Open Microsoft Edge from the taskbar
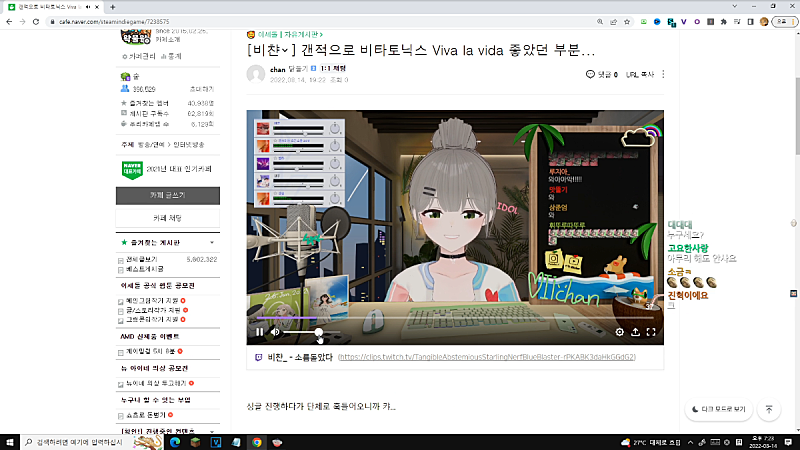 tap(175, 442)
